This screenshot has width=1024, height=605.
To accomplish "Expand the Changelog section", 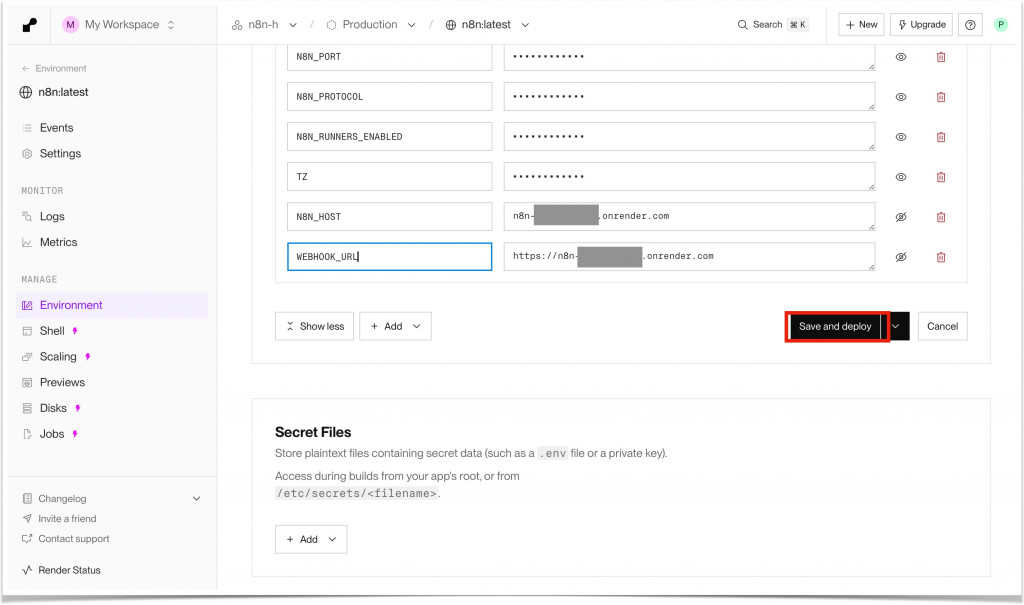I will tap(197, 499).
